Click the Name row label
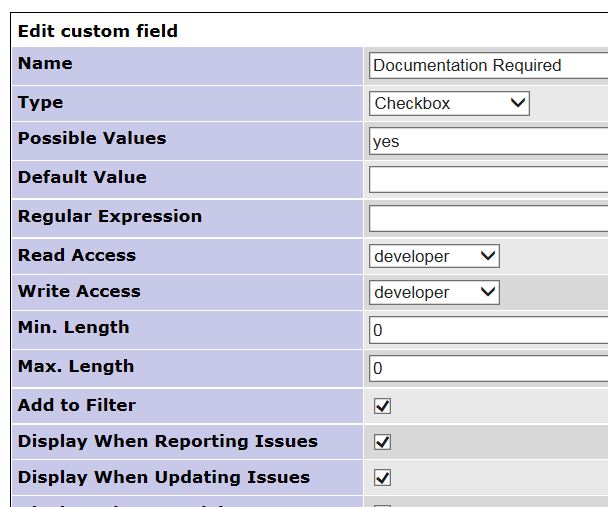 coord(45,63)
